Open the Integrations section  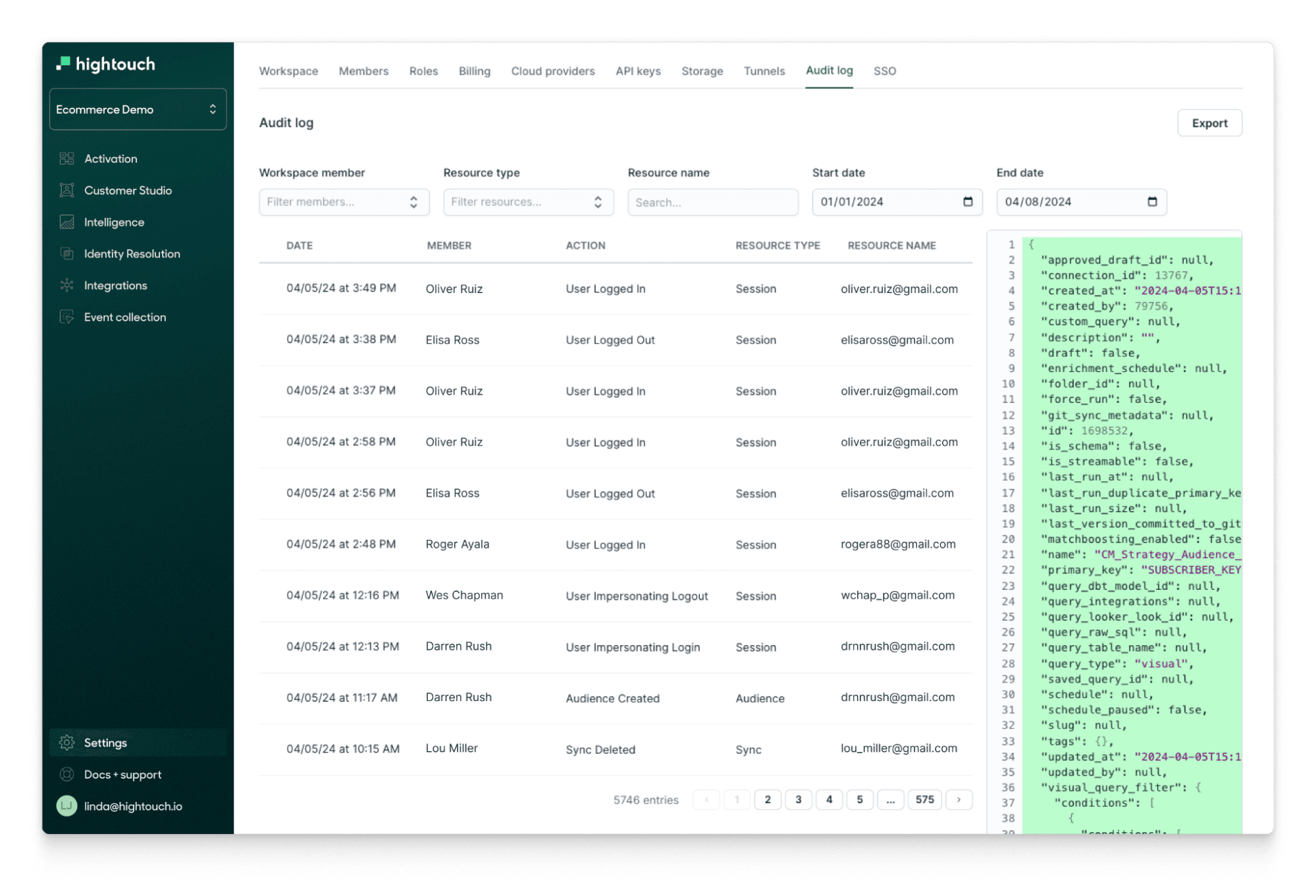[x=68, y=285]
